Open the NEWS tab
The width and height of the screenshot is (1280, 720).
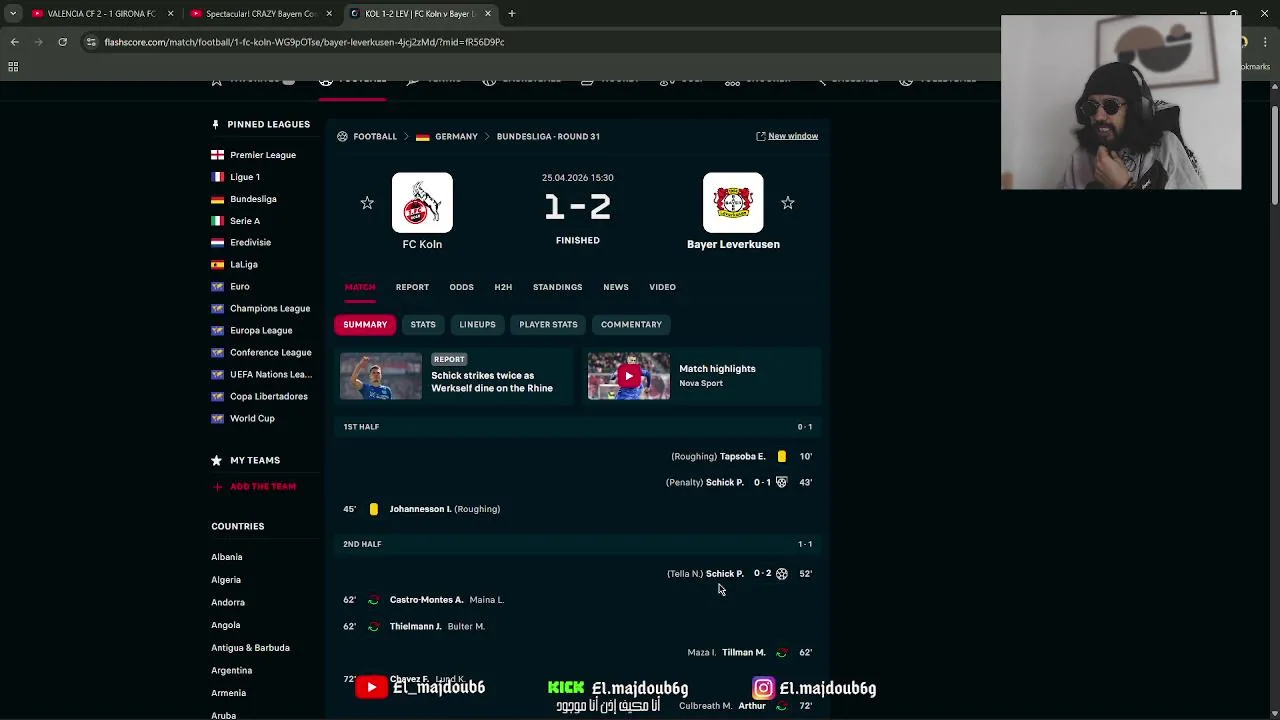click(x=616, y=287)
